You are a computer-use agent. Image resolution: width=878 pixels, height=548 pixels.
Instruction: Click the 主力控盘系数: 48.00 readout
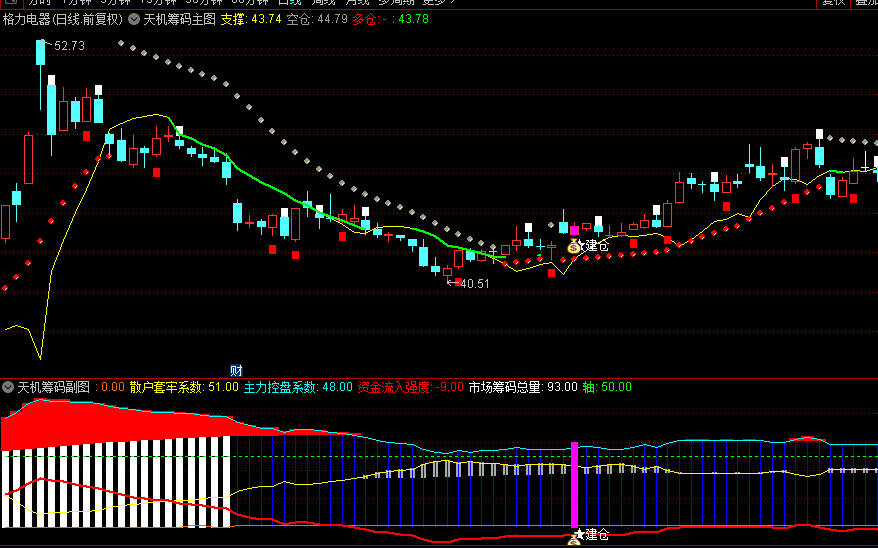click(298, 387)
